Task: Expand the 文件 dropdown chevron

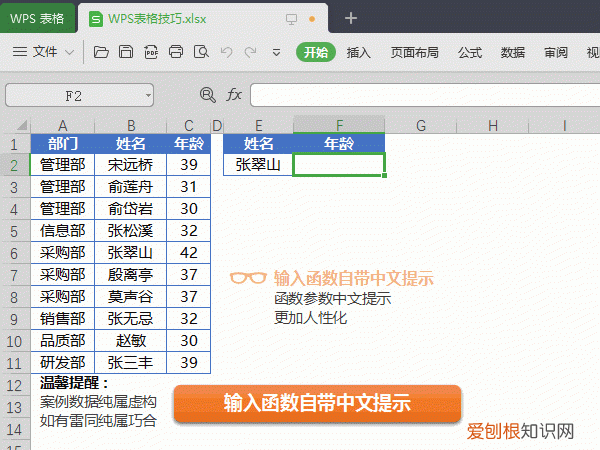Action: 69,52
